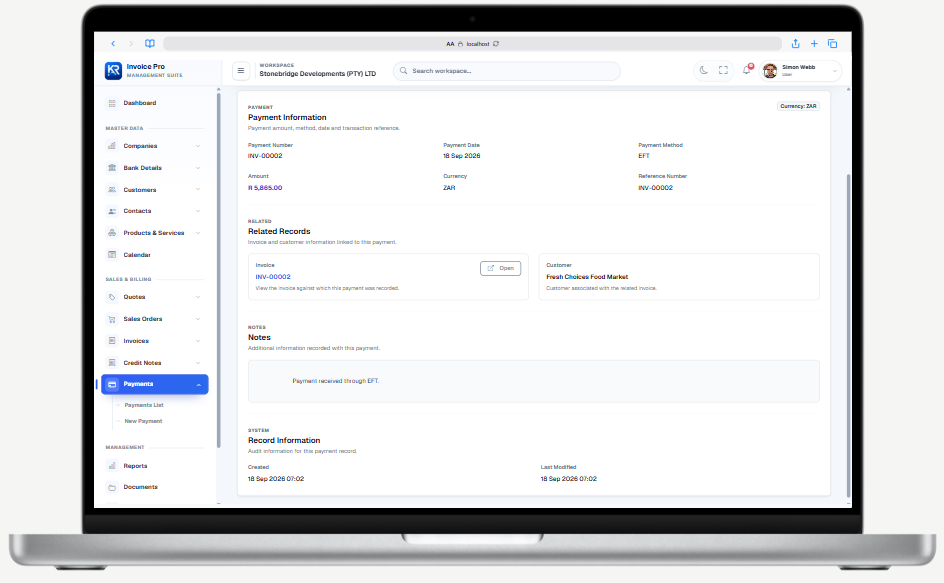
Task: Expand the Credit Notes chevron
Action: click(198, 363)
